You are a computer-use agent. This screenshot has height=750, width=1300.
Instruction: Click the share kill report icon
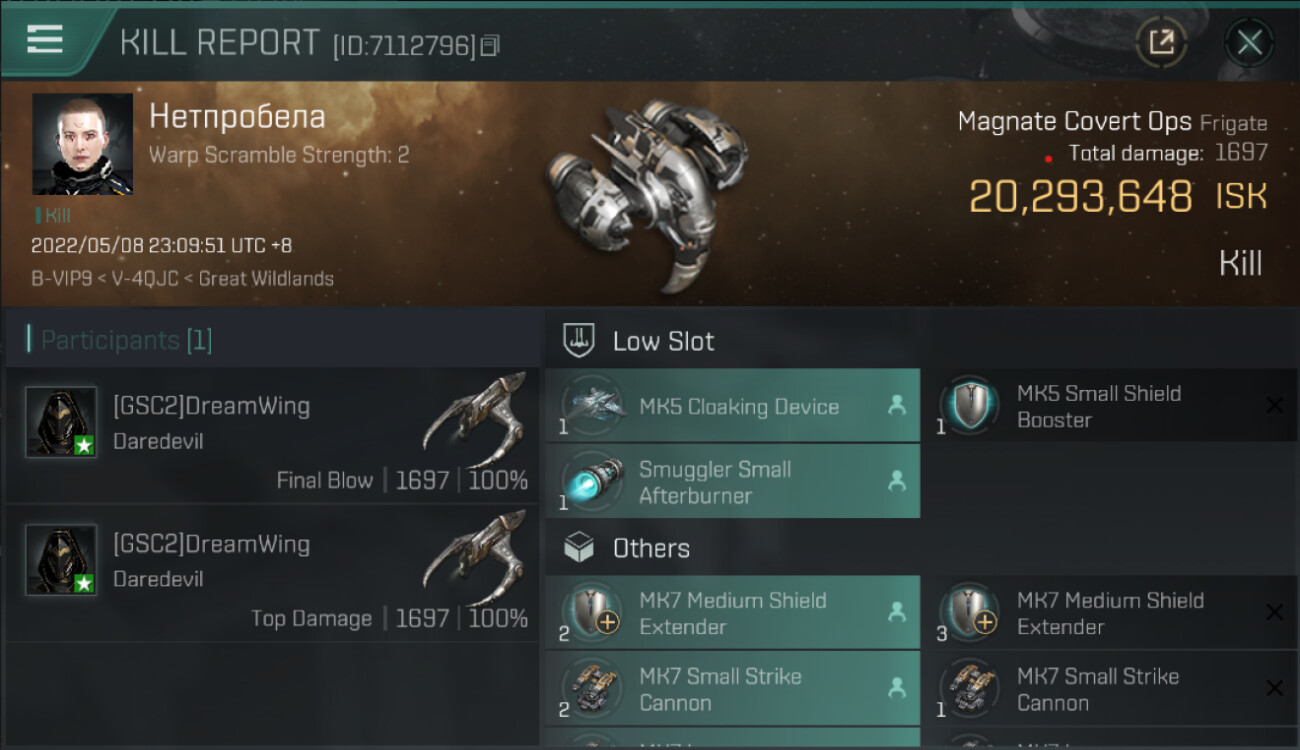click(1161, 42)
